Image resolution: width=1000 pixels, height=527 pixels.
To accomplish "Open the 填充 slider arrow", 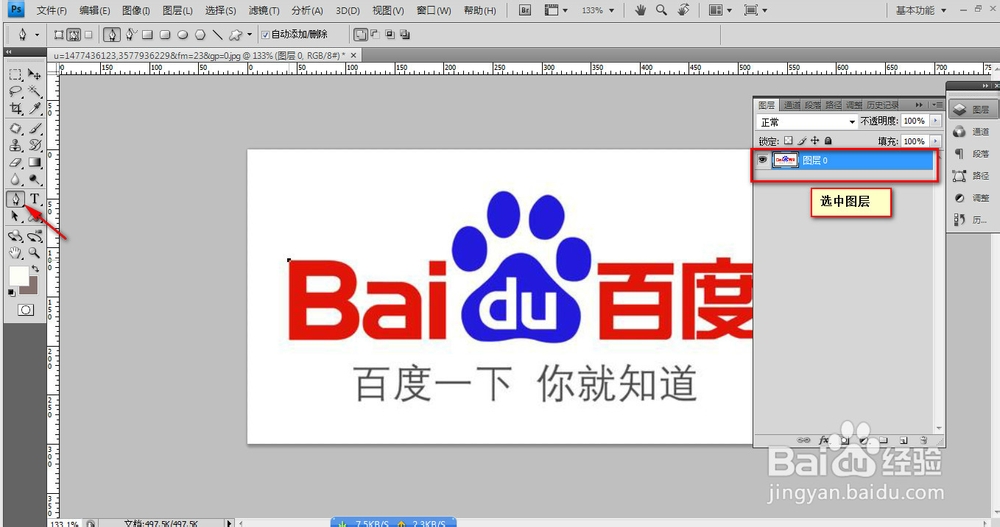I will tap(936, 141).
